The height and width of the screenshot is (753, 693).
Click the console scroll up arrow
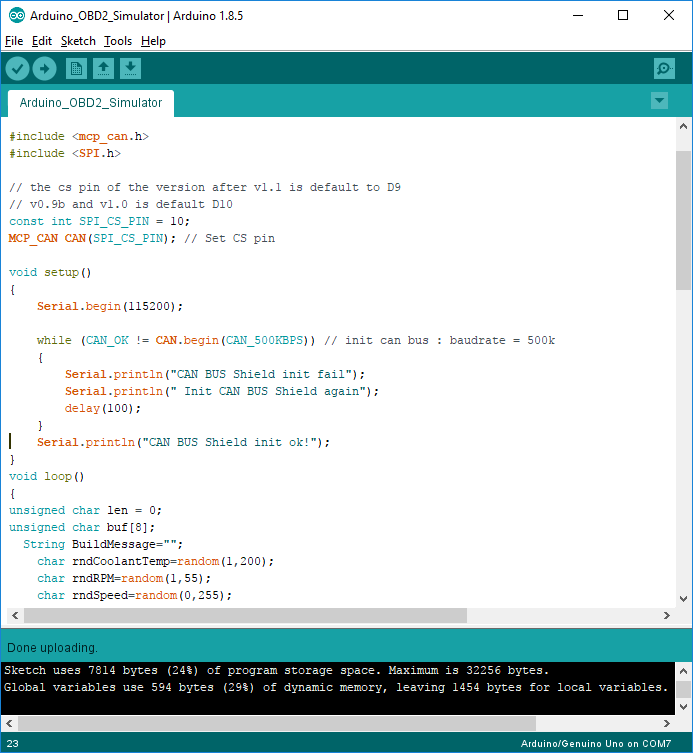(684, 671)
